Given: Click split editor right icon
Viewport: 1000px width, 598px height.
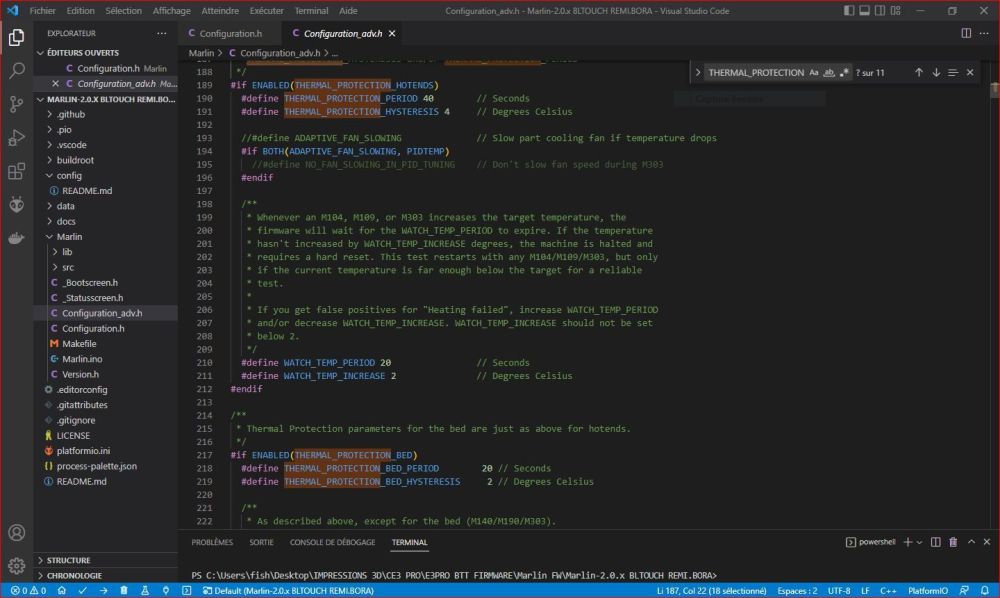Looking at the screenshot, I should [x=966, y=33].
